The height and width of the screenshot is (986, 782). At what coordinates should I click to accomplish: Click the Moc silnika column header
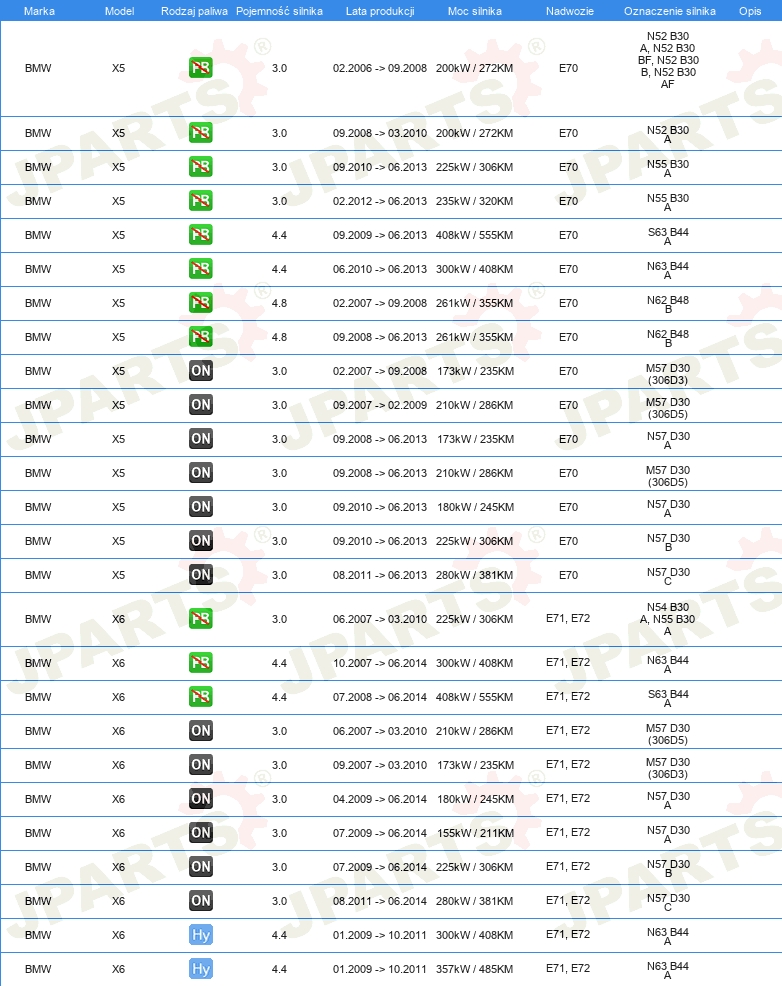[x=475, y=11]
